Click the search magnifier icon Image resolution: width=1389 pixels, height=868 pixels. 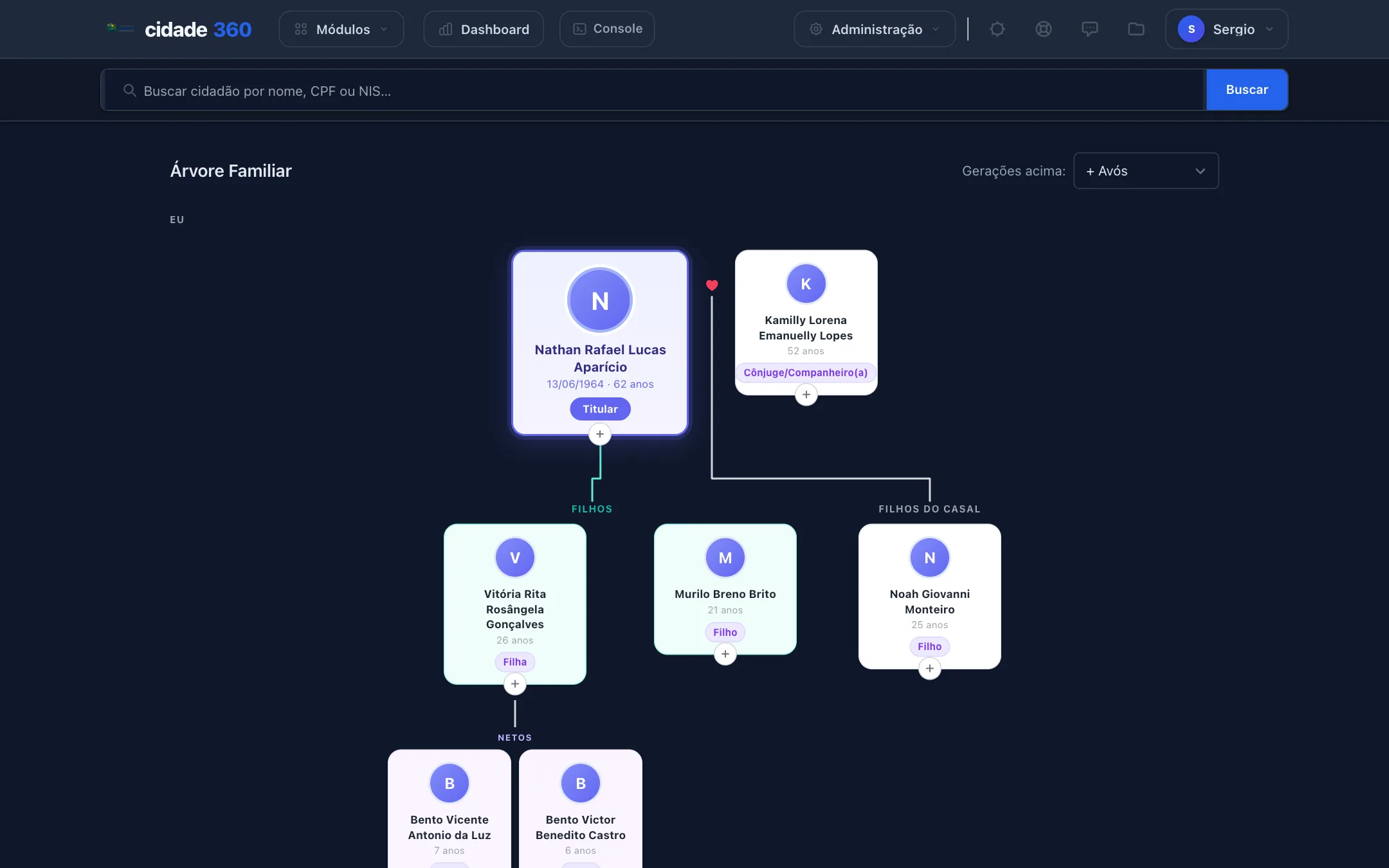pos(130,91)
